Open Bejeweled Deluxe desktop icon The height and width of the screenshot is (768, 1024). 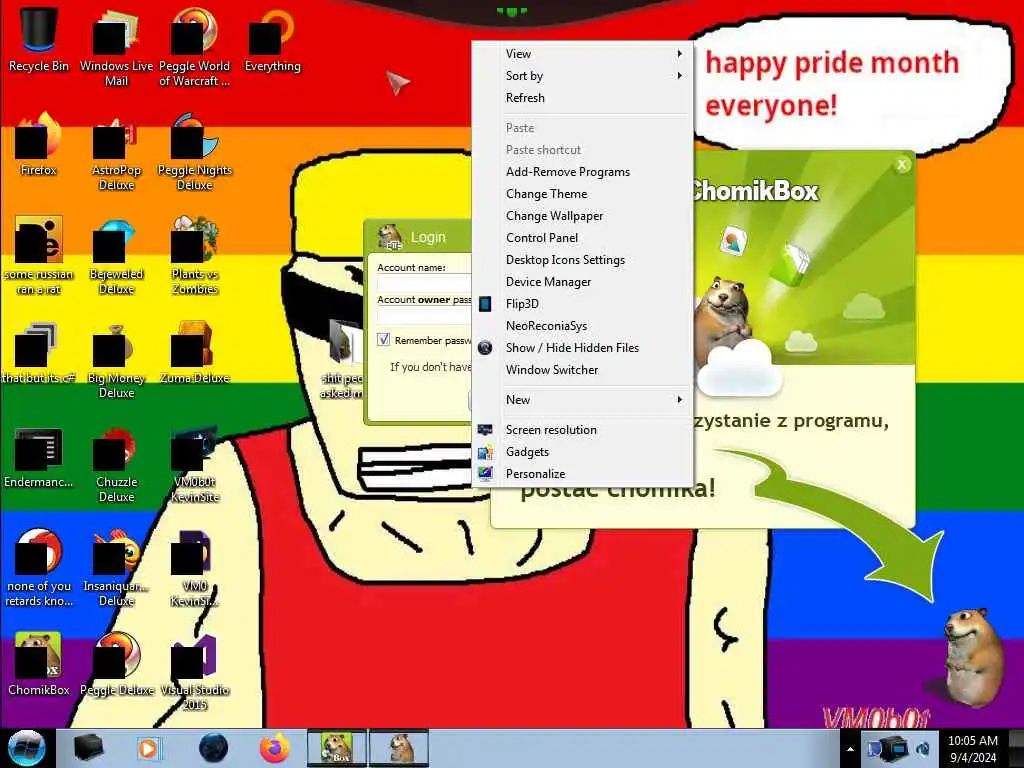click(x=116, y=255)
